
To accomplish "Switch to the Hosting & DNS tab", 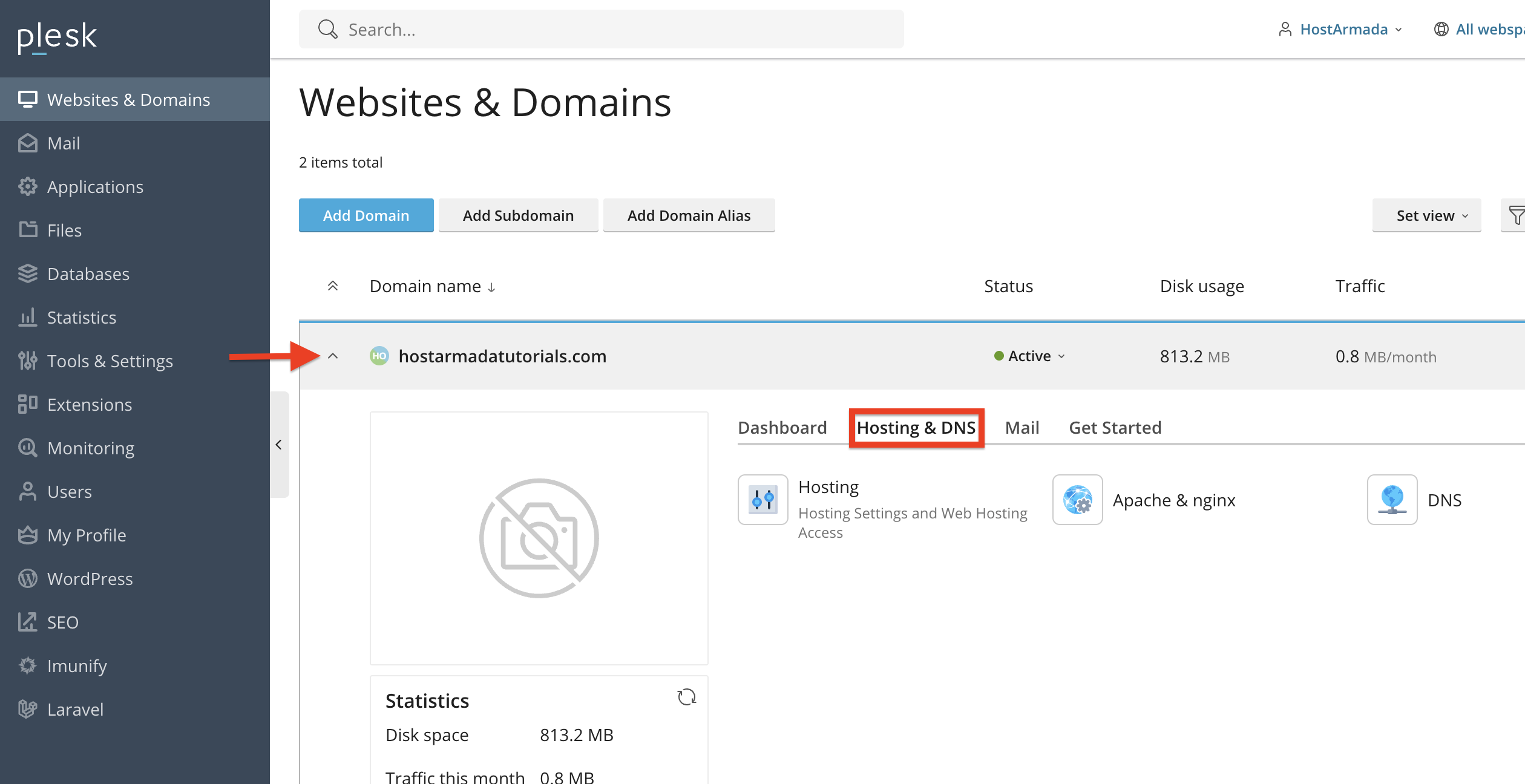I will coord(916,428).
